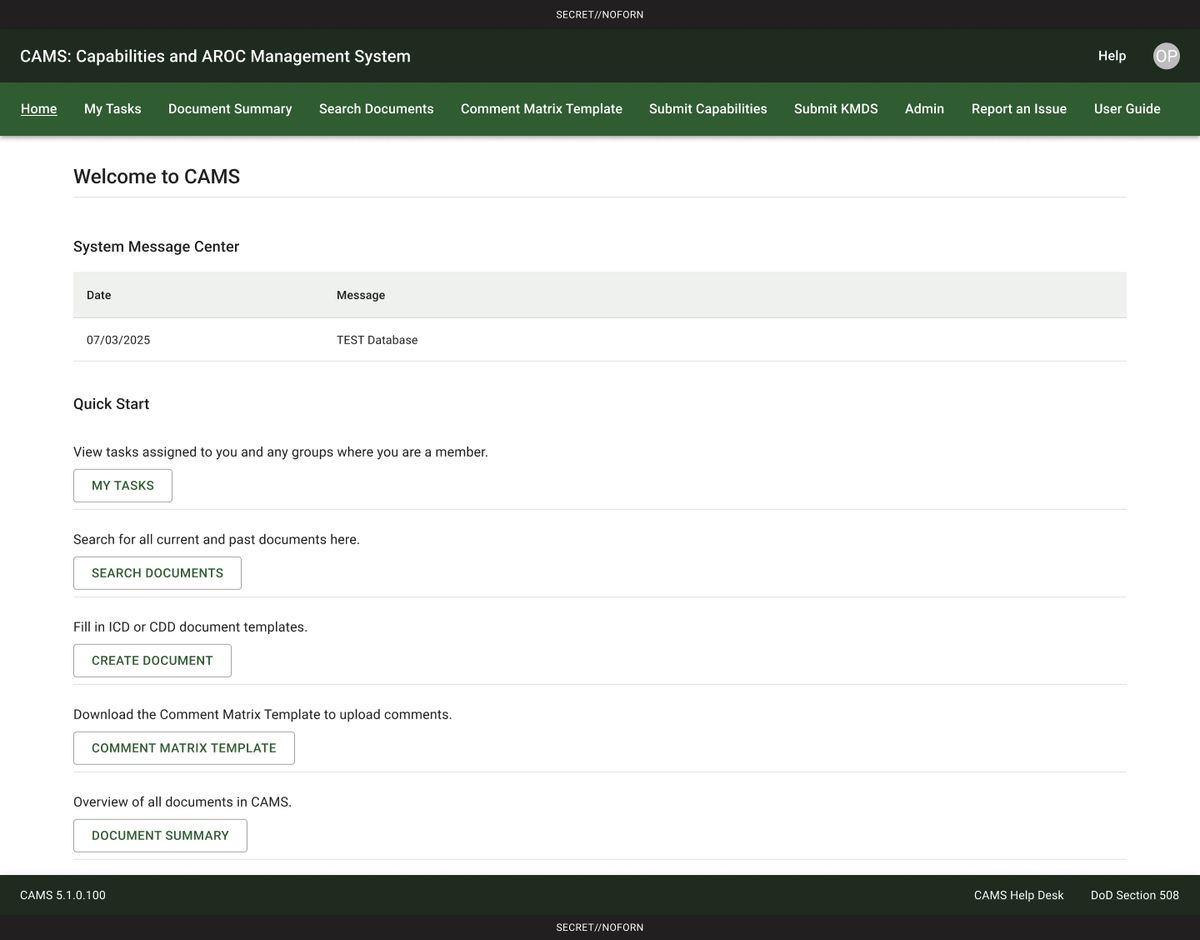Click the Date column header
This screenshot has width=1200, height=940.
[99, 295]
